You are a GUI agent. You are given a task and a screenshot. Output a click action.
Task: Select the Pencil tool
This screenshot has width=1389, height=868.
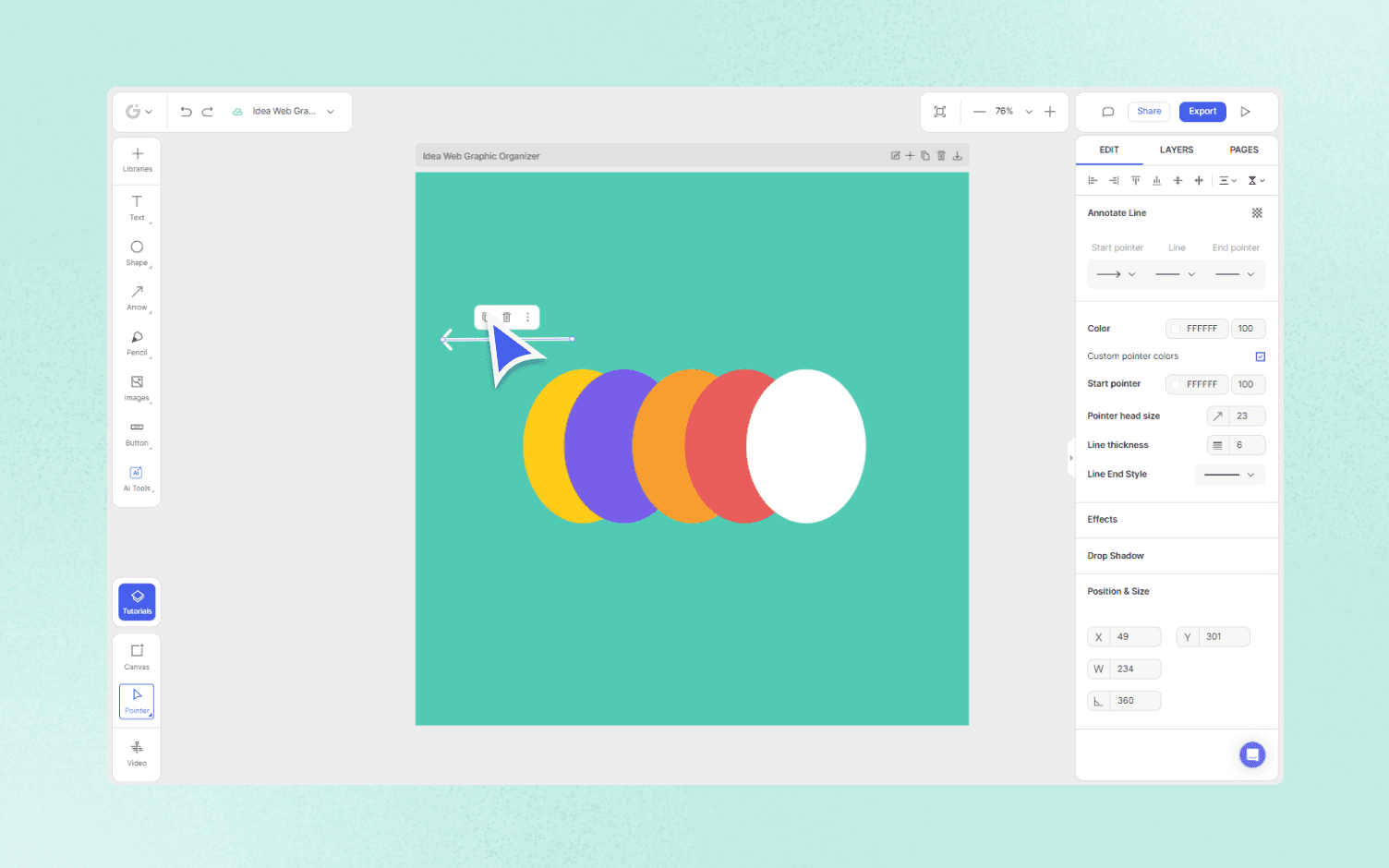[x=137, y=343]
